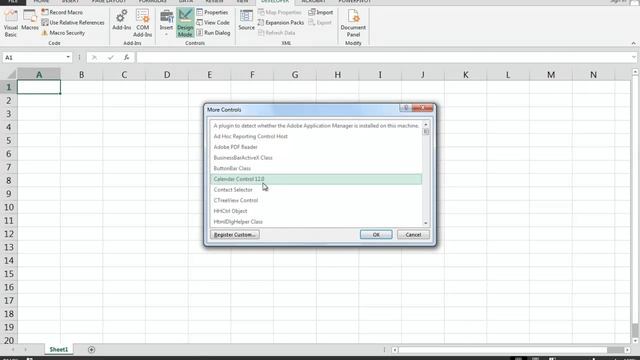The height and width of the screenshot is (360, 640).
Task: Collapse the ribbon with the chevron
Action: click(x=633, y=43)
